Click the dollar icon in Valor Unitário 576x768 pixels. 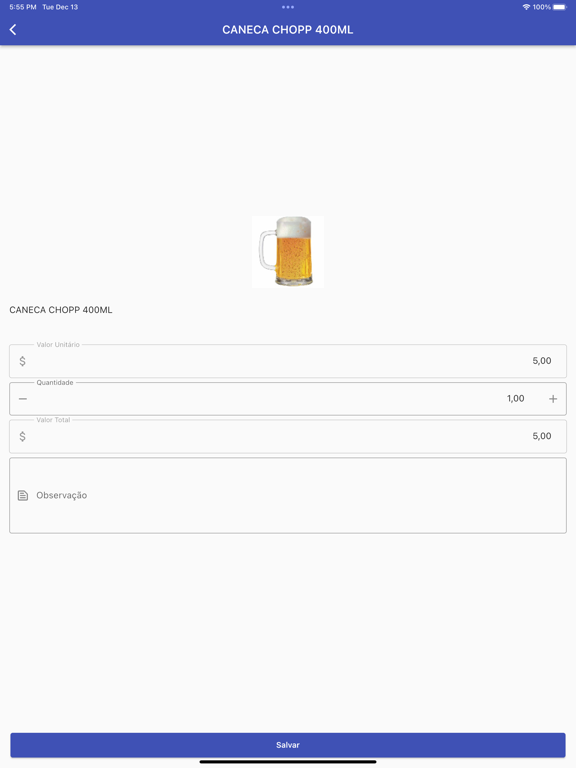tap(23, 361)
